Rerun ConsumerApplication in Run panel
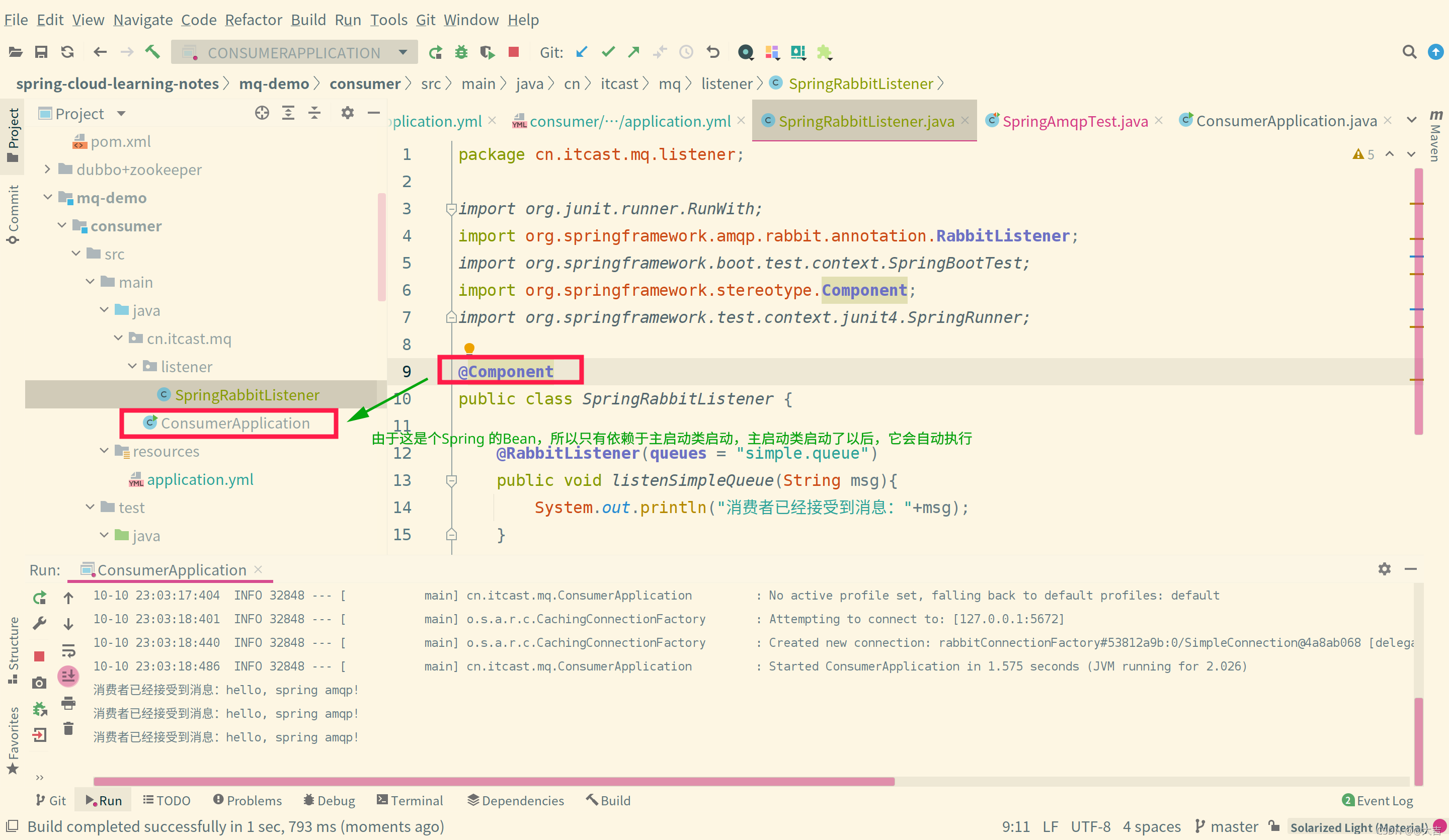 coord(40,599)
